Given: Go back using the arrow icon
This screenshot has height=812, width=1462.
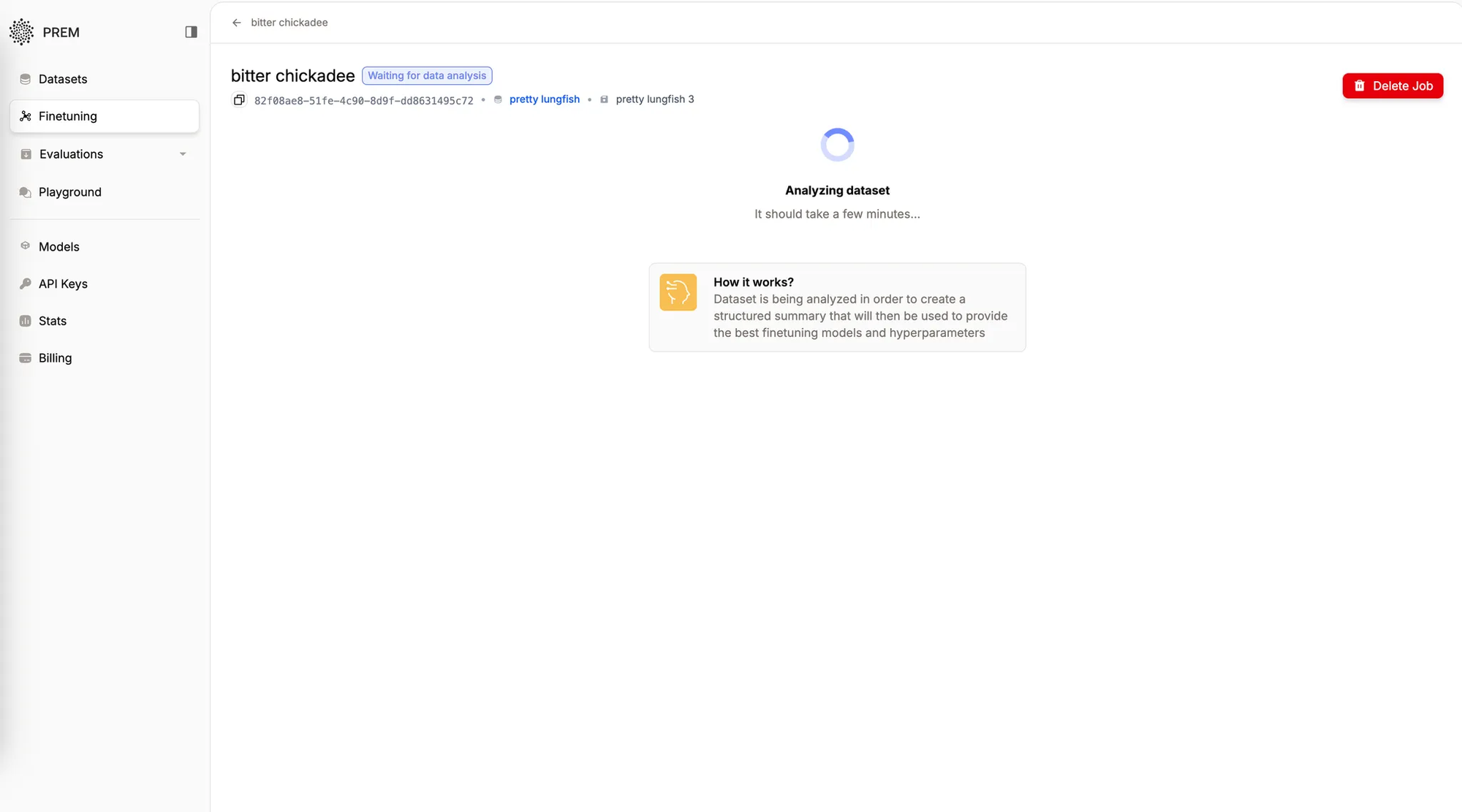Looking at the screenshot, I should click(x=236, y=23).
